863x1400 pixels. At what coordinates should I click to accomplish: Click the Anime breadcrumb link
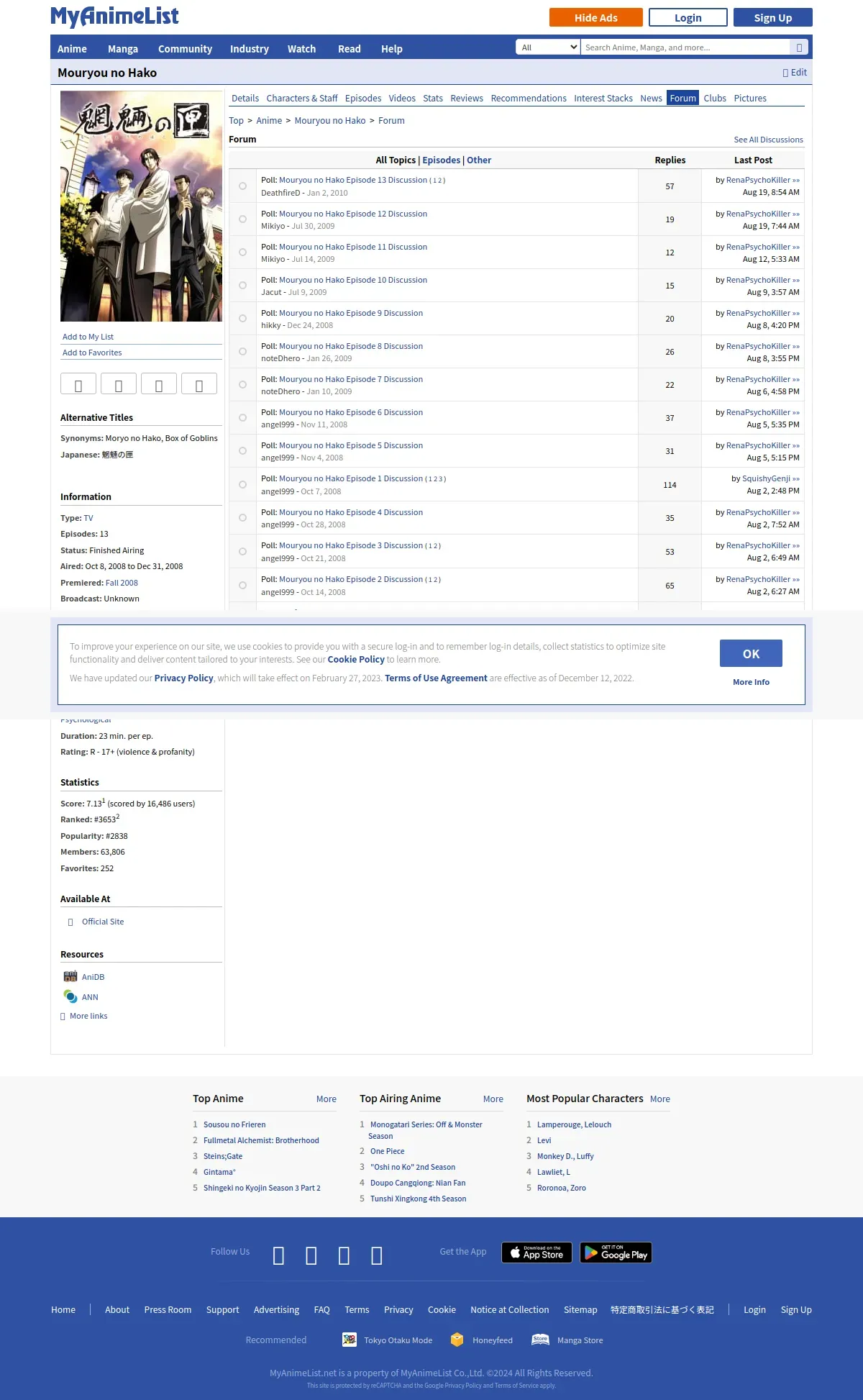tap(269, 121)
